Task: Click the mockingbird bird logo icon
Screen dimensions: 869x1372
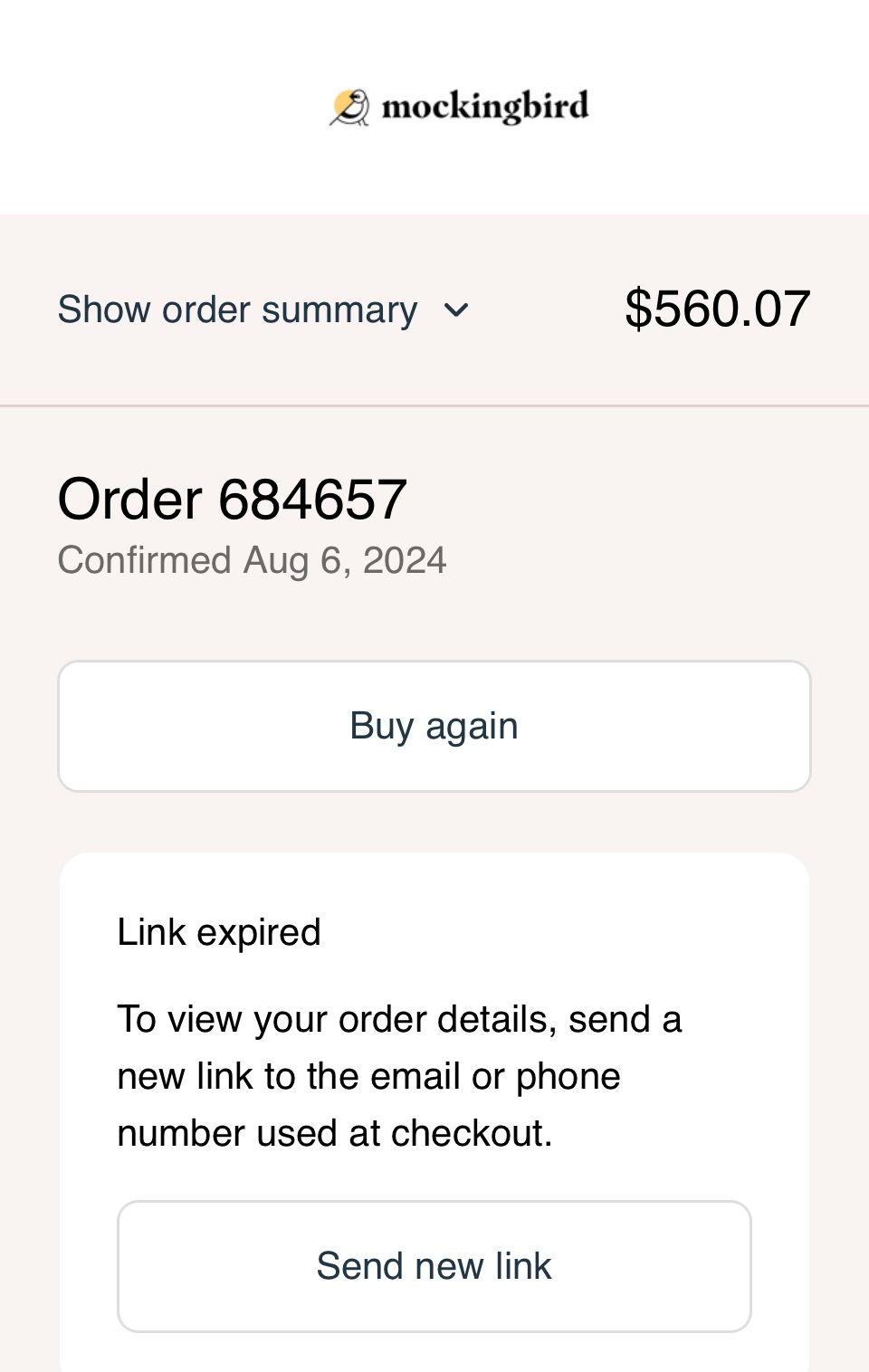Action: (x=349, y=107)
